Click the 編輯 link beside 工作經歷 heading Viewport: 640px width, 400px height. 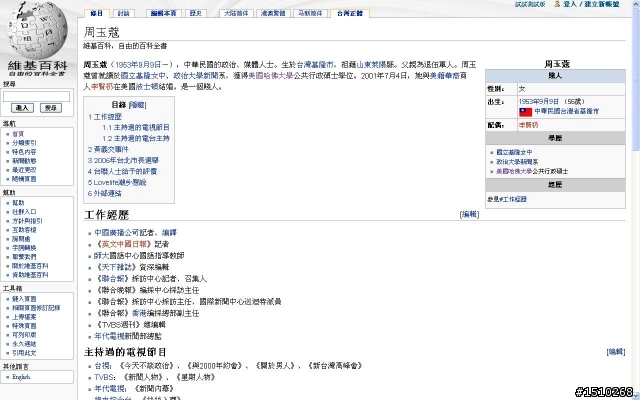[x=469, y=214]
